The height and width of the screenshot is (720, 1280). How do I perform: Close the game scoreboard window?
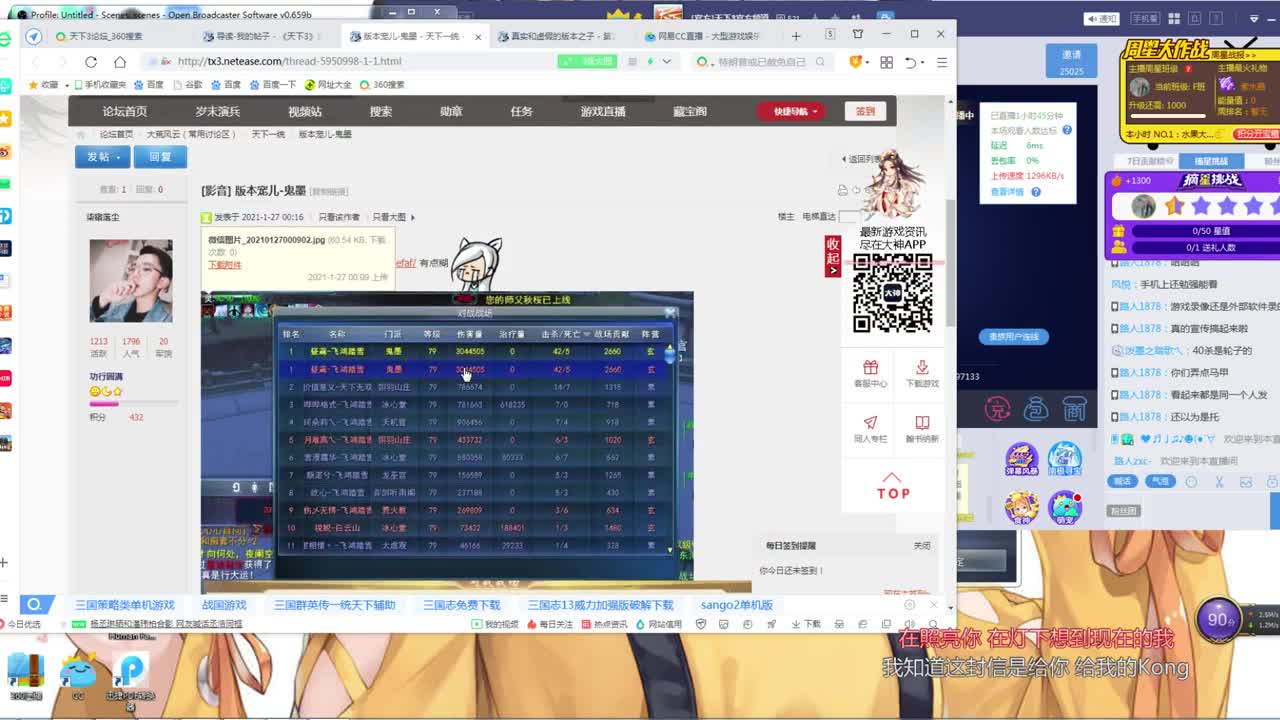(670, 313)
